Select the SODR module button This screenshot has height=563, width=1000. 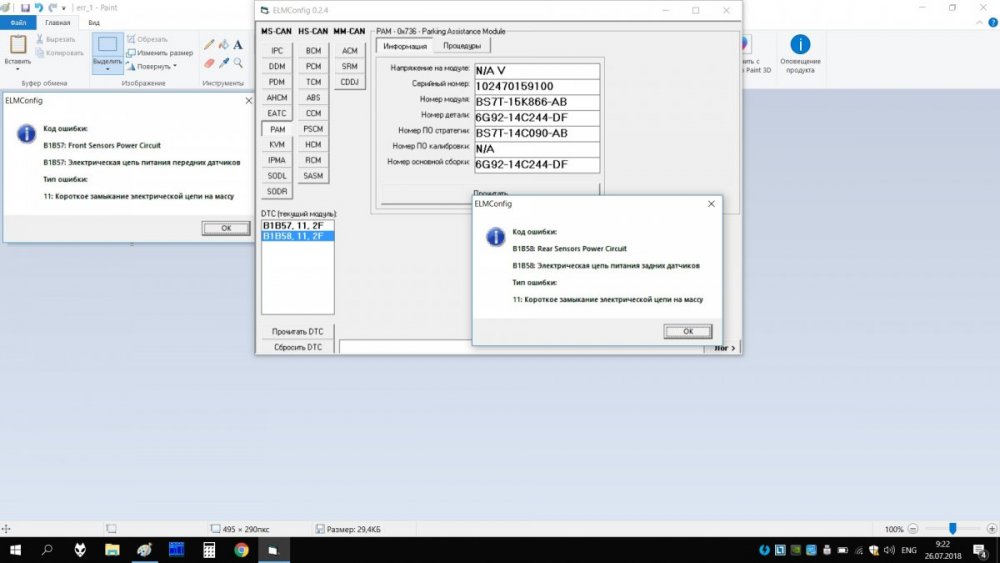tap(277, 191)
